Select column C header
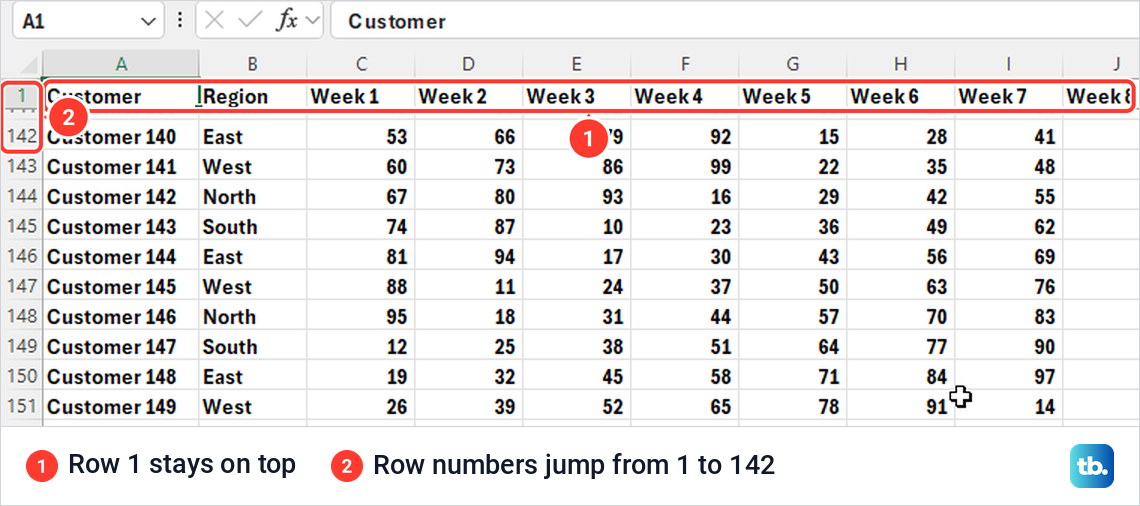1140x506 pixels. 360,64
